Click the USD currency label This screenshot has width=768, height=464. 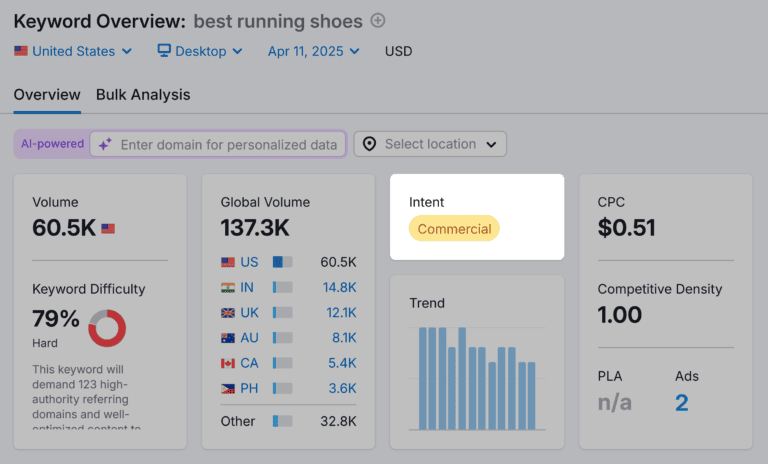398,51
